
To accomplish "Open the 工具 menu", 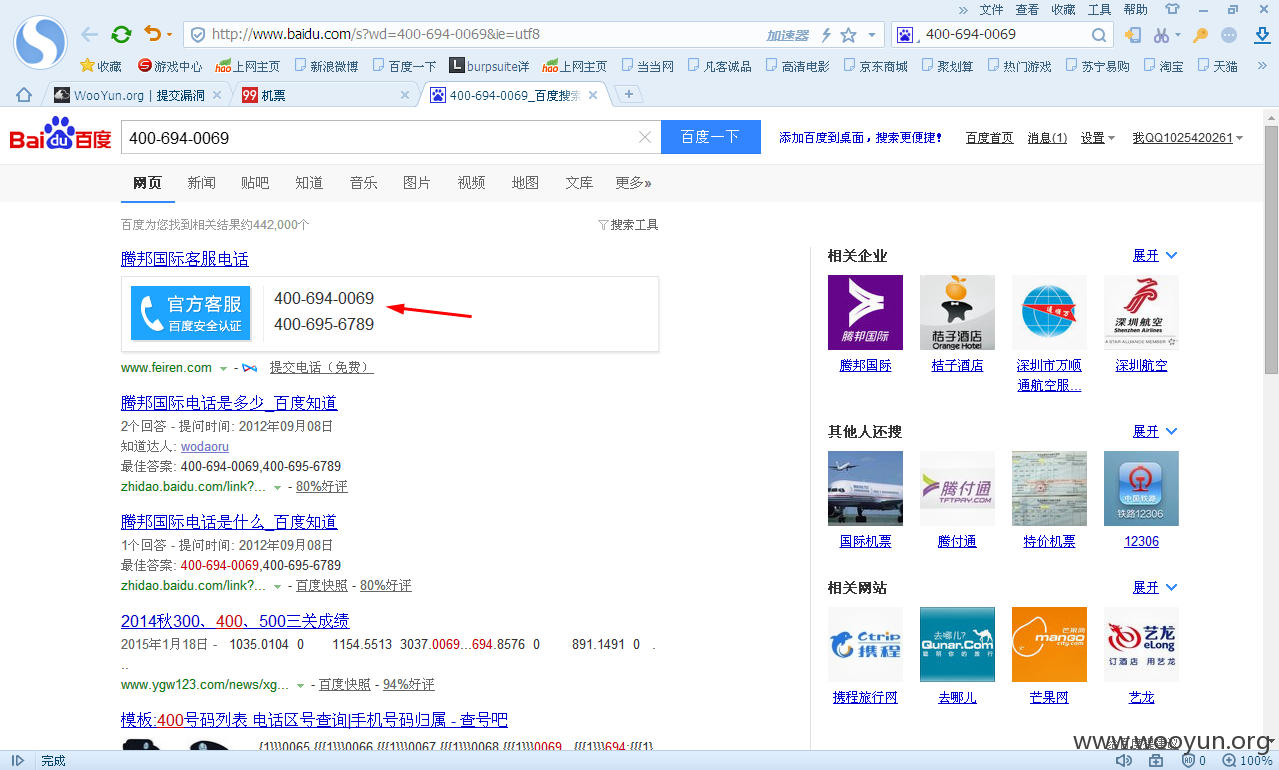I will (x=1099, y=9).
